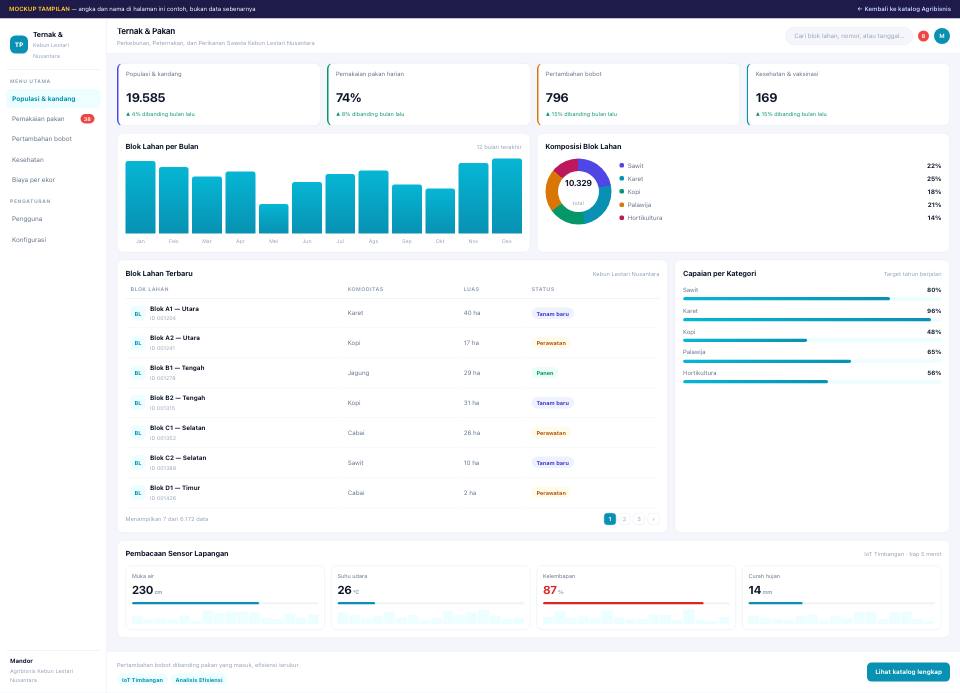Click the Karet progress bar at 96%

coord(812,320)
